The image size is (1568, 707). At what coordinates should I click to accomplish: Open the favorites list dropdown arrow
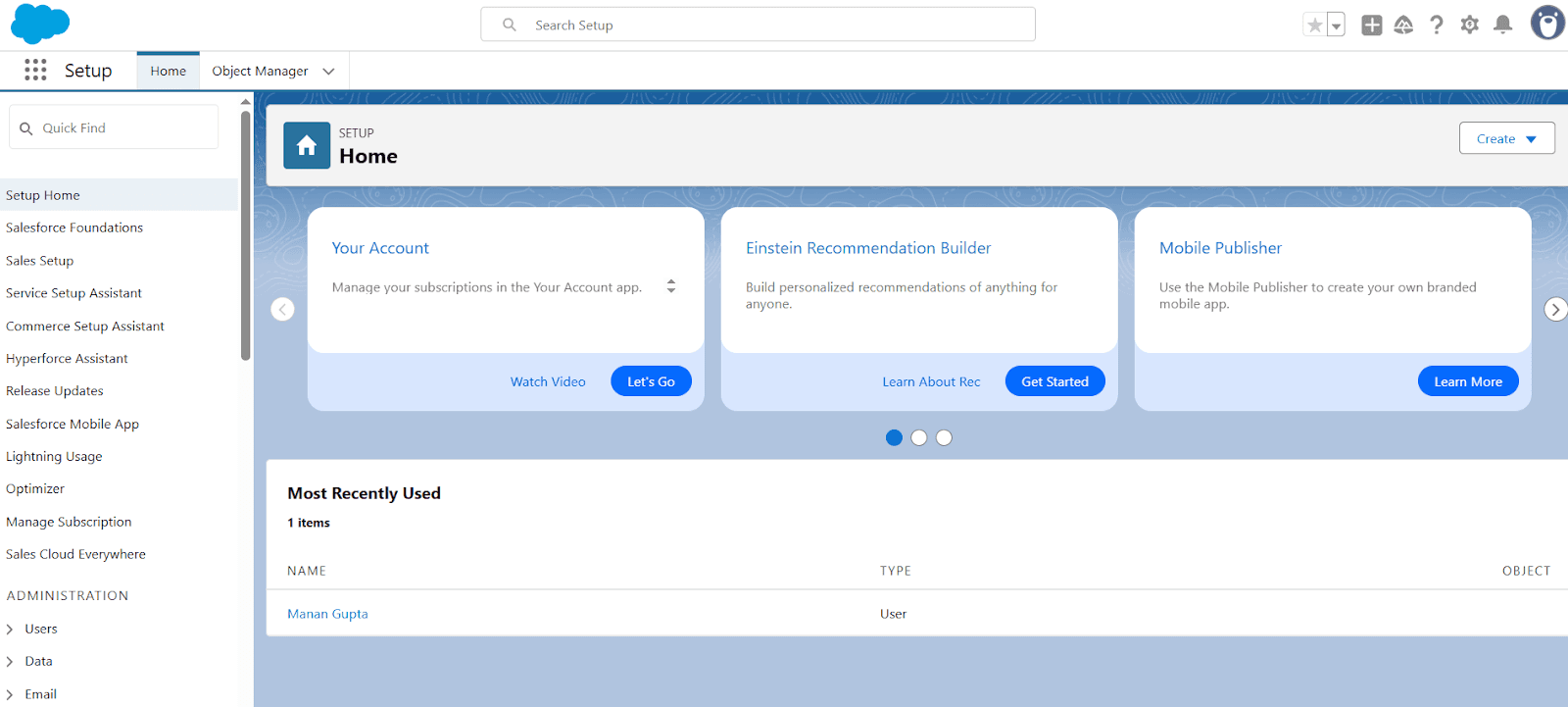coord(1336,25)
